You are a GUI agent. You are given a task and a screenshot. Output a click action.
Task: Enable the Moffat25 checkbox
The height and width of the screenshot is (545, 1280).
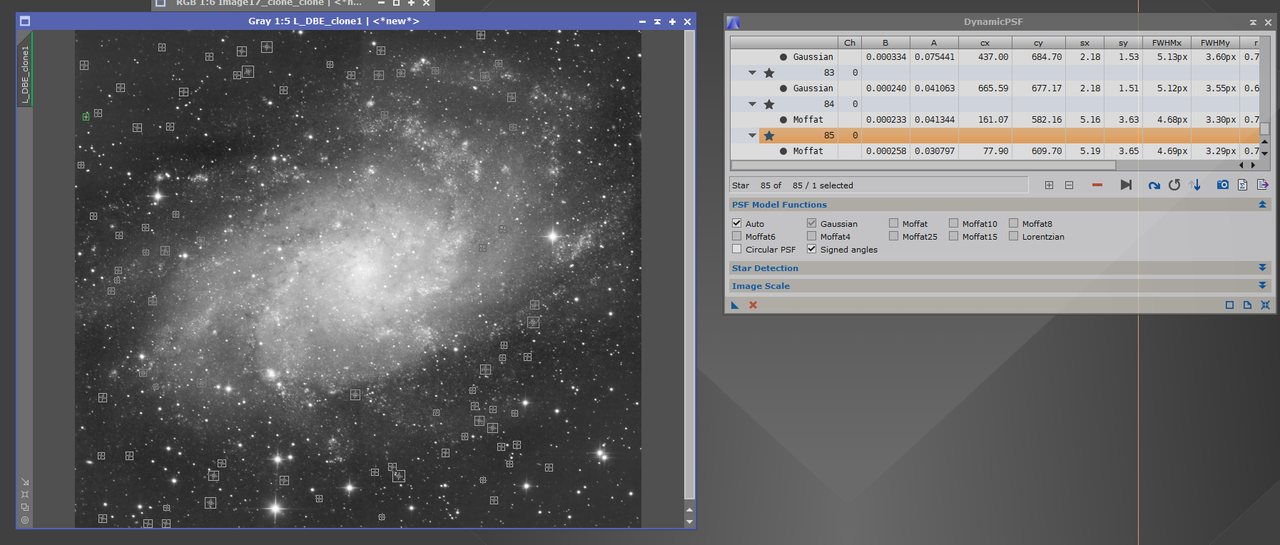point(894,237)
